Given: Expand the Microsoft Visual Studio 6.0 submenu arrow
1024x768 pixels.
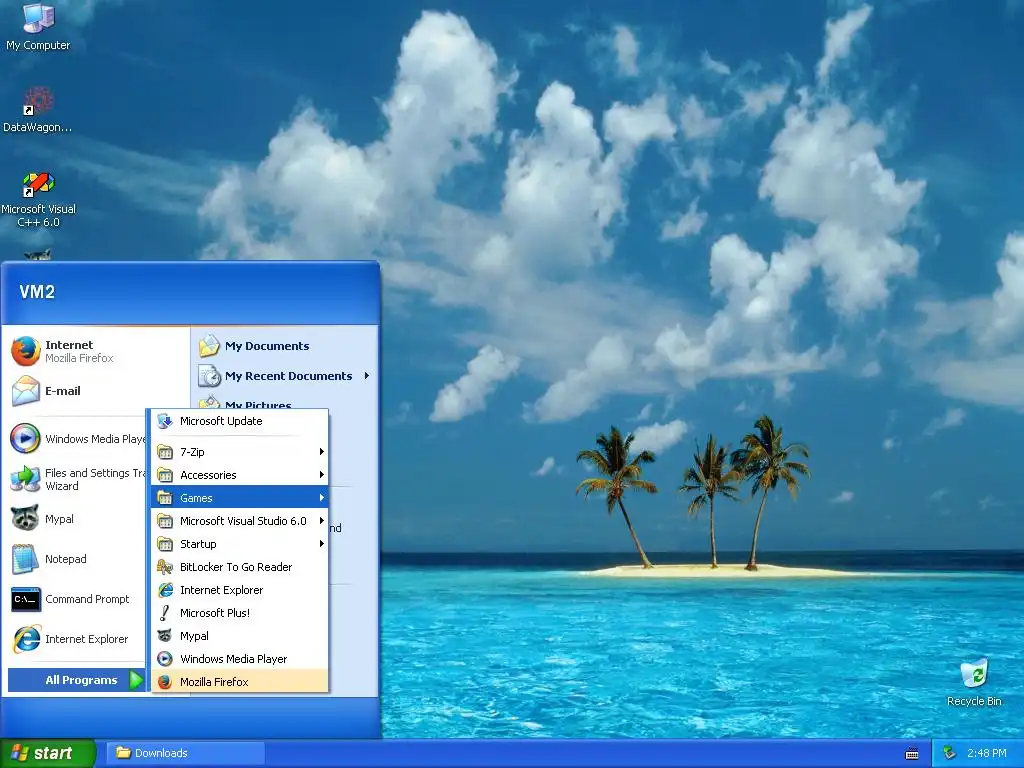Looking at the screenshot, I should pos(321,520).
